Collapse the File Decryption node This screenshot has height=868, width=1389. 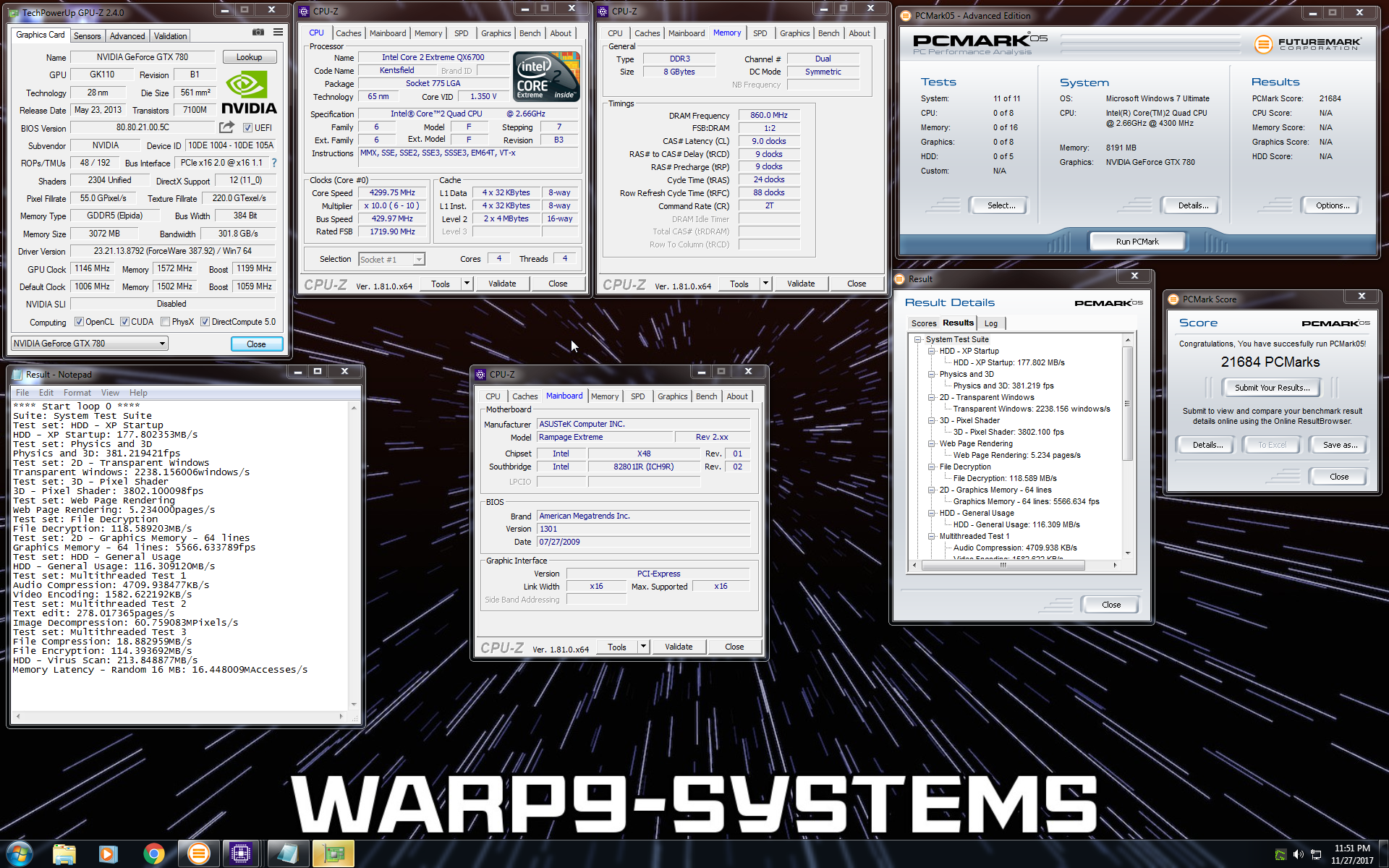932,467
